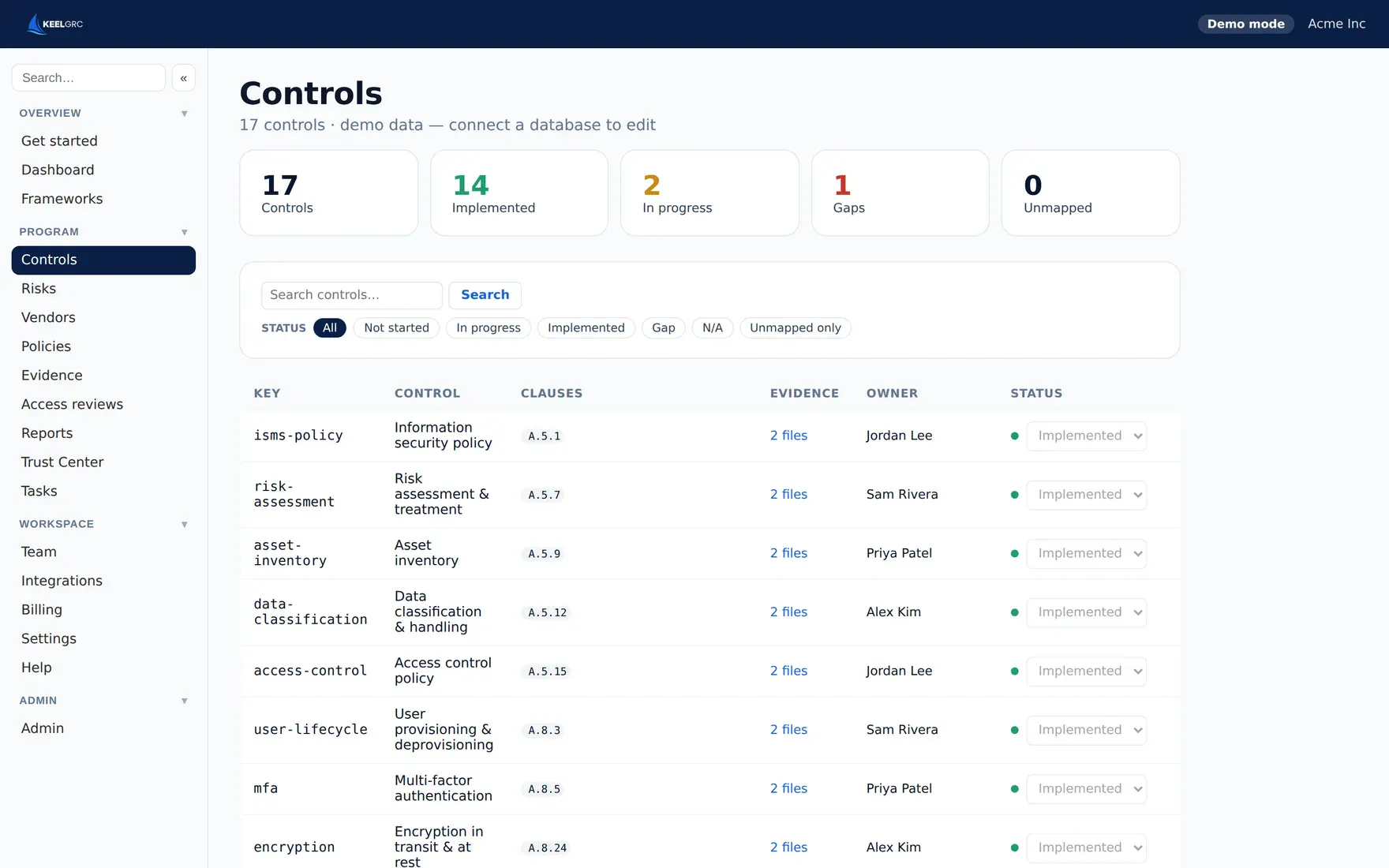Click the 2 In progress summary card
The image size is (1389, 868).
[x=709, y=193]
